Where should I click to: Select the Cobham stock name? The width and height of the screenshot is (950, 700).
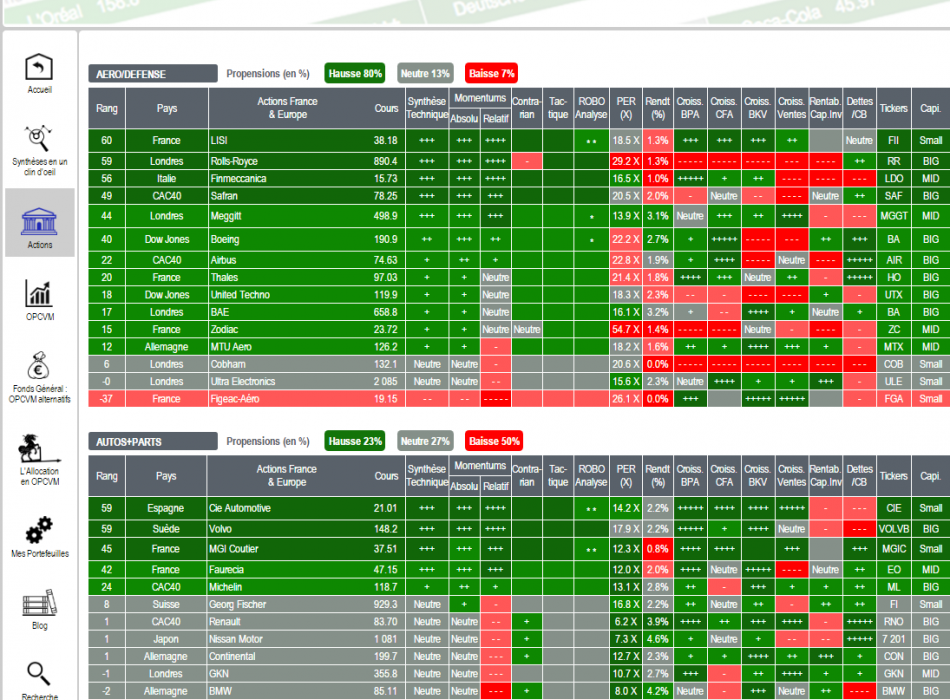[228, 364]
